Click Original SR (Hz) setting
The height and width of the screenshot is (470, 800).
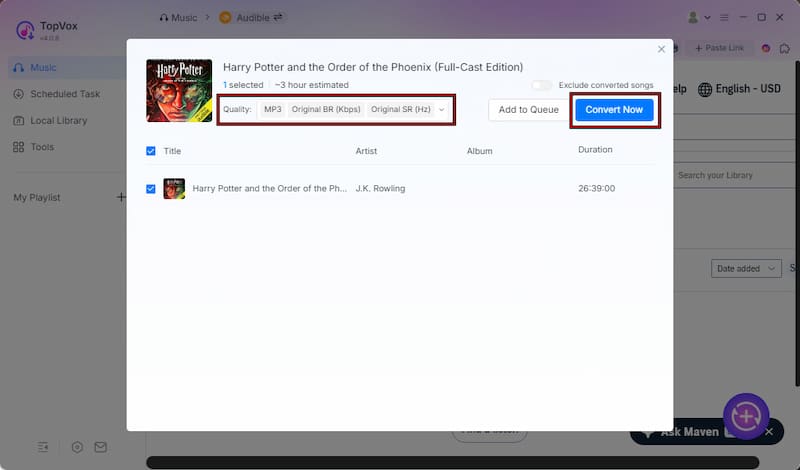401,109
